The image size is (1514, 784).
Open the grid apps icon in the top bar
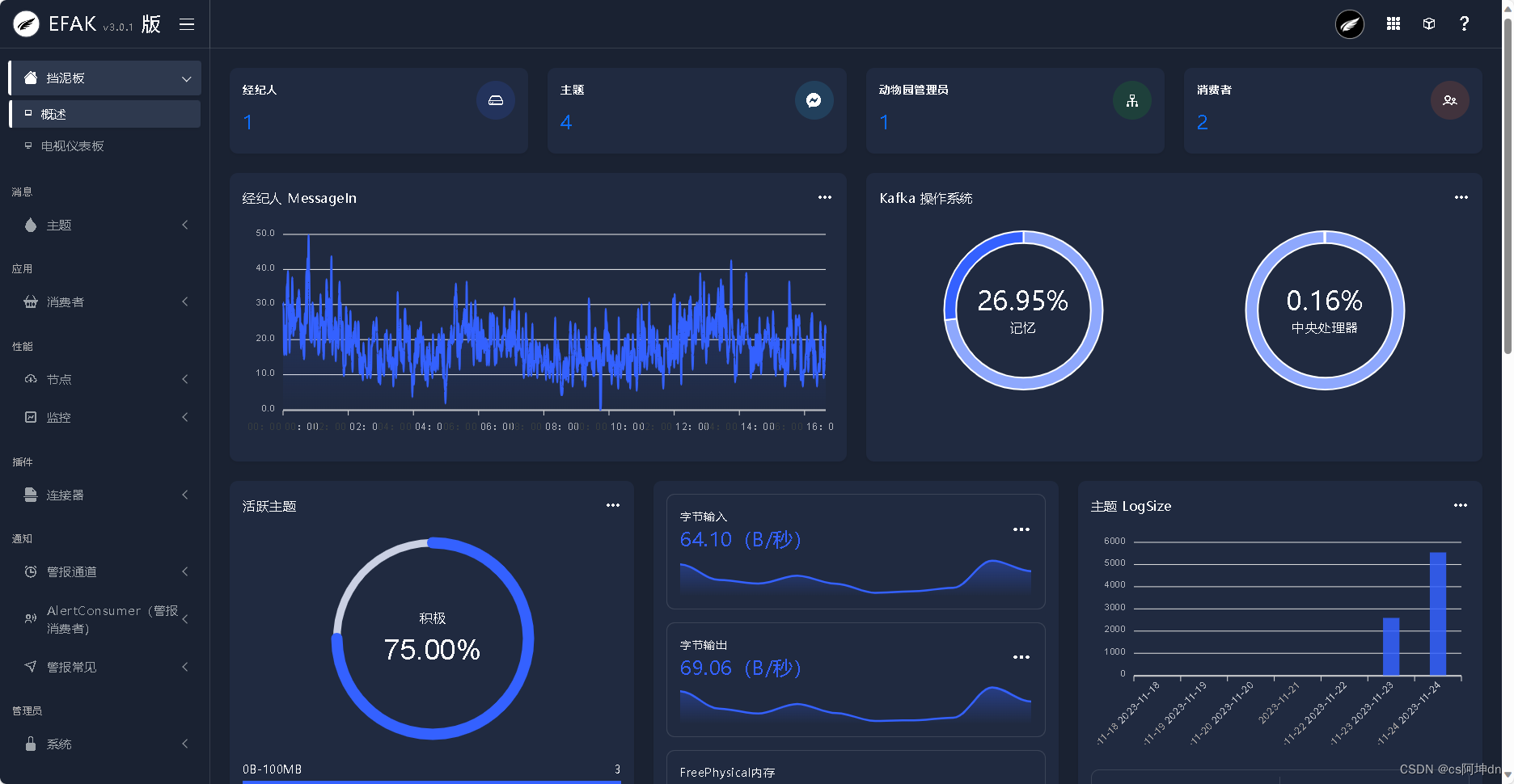[x=1393, y=23]
